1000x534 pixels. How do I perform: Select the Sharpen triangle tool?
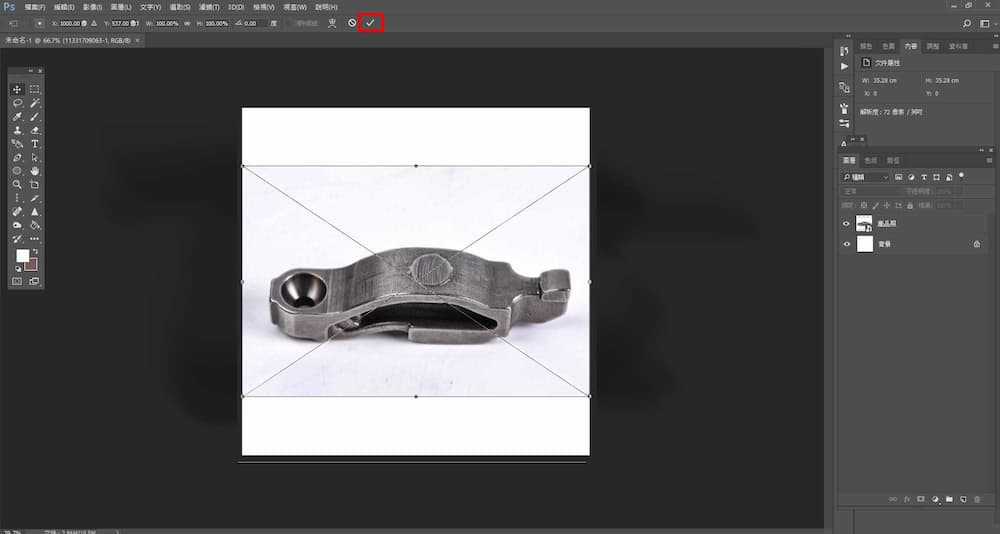pyautogui.click(x=34, y=212)
